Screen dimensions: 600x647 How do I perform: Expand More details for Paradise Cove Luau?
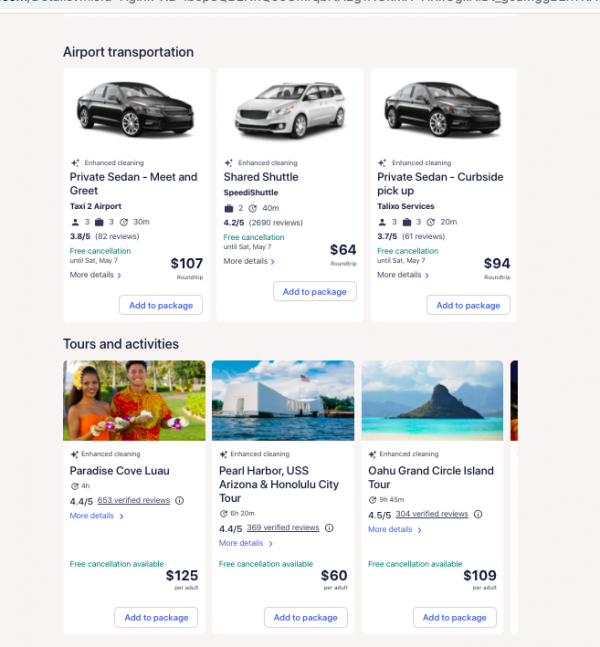pyautogui.click(x=97, y=516)
